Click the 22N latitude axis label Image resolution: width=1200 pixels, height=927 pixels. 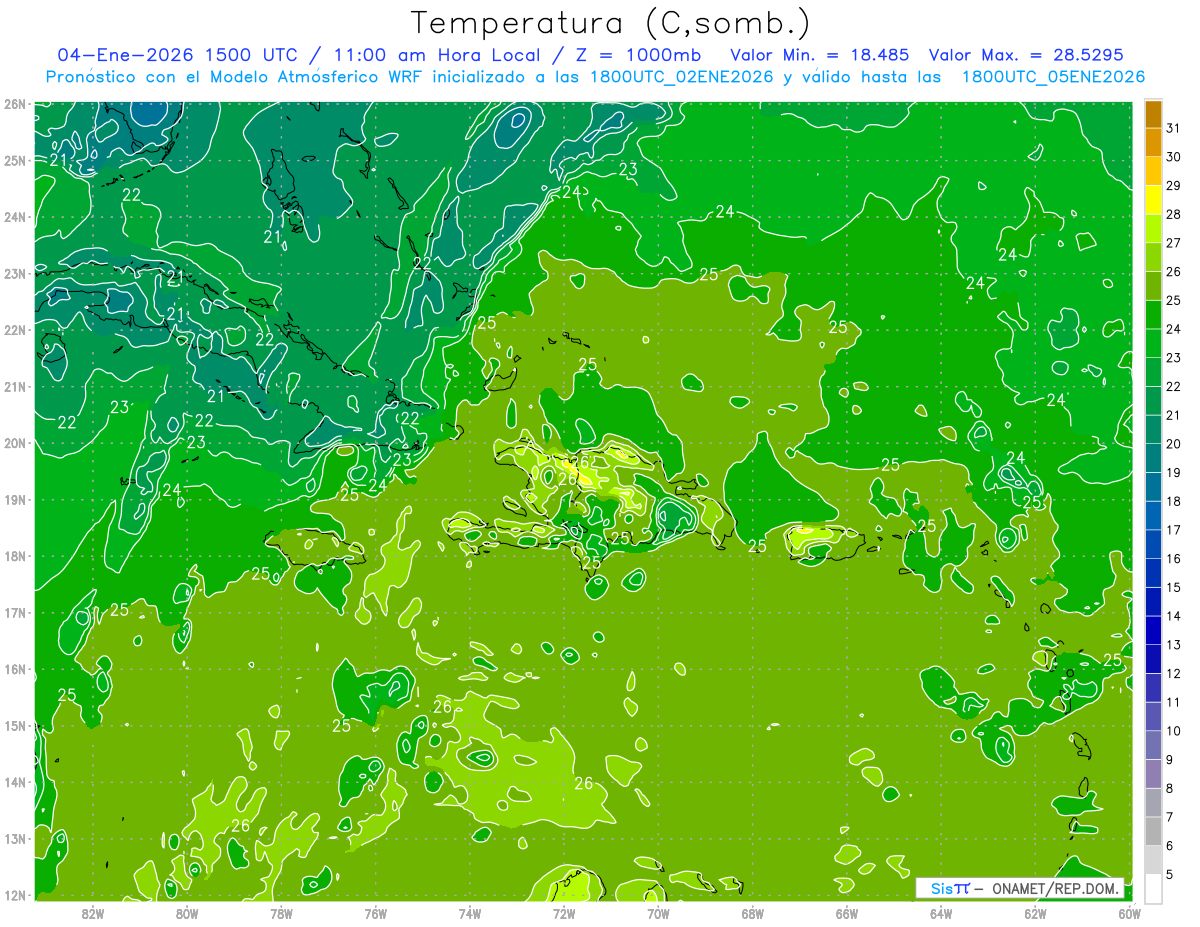coord(15,330)
